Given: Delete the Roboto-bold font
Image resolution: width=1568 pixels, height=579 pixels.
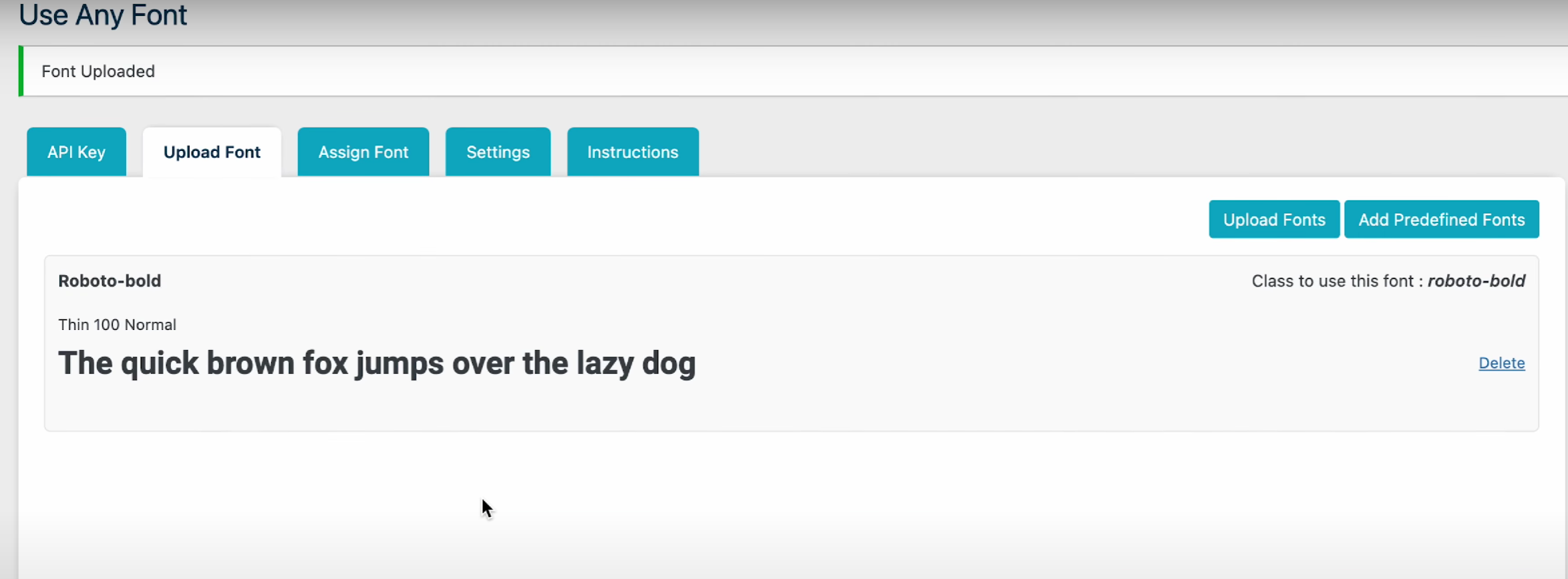Looking at the screenshot, I should coord(1501,363).
